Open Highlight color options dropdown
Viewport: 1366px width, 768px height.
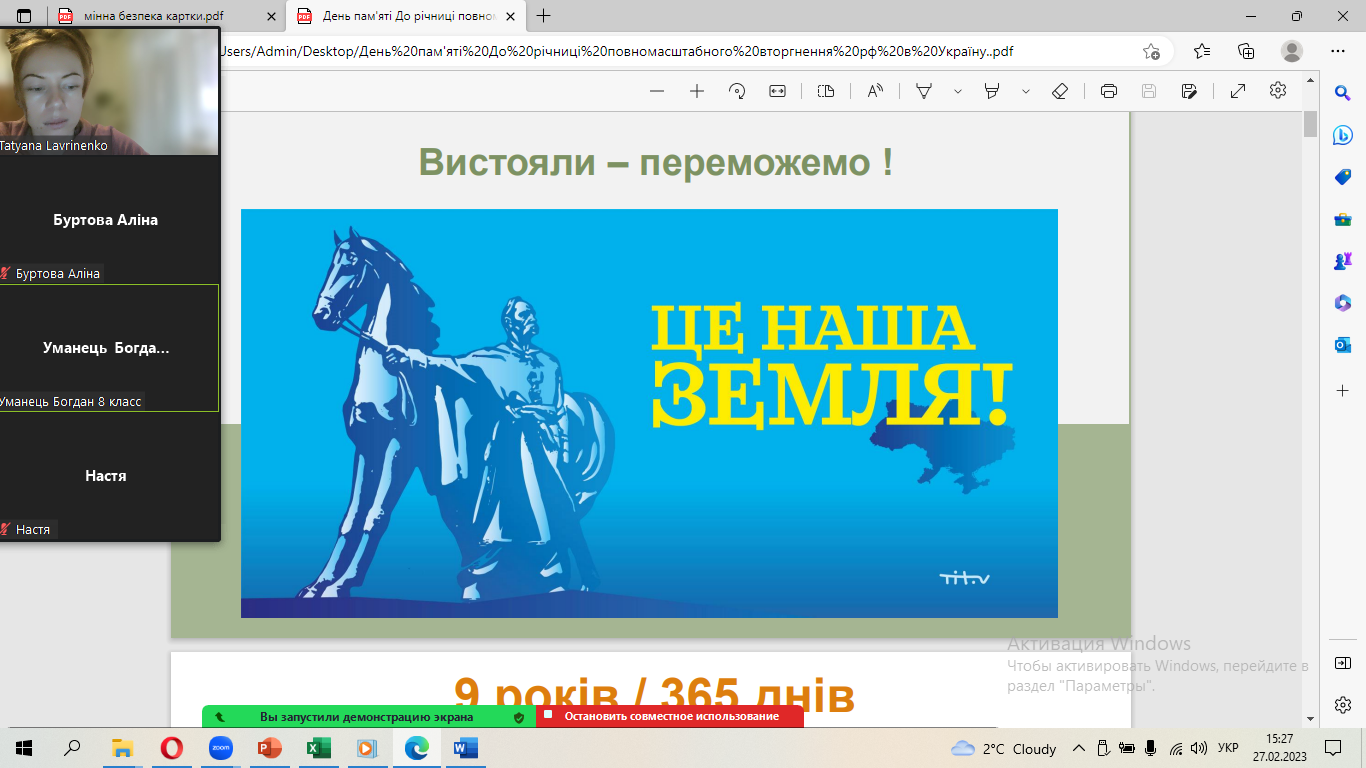[x=1026, y=91]
